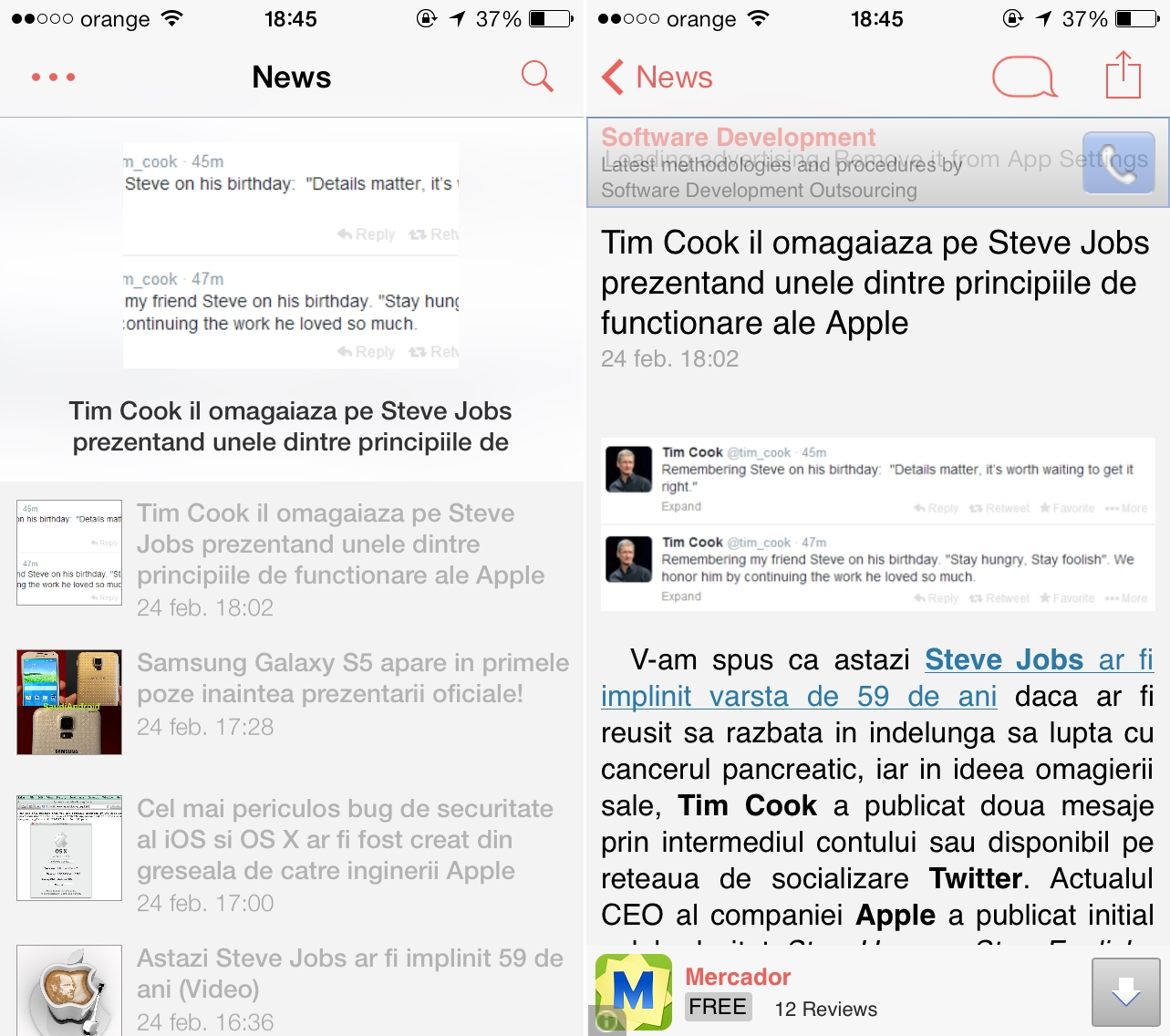Viewport: 1170px width, 1036px height.
Task: Tap the 'Software Development Outsourcing' ad text
Action: (x=759, y=190)
